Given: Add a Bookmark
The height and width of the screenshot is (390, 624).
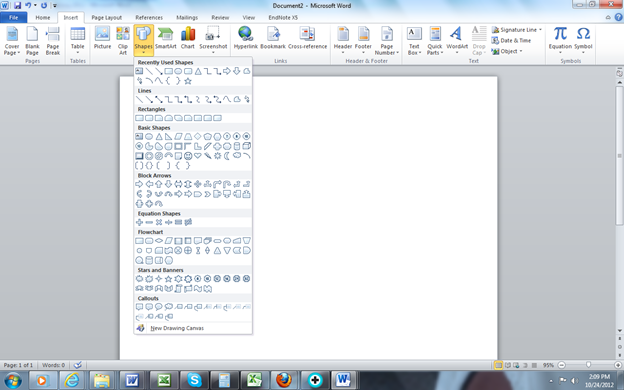Looking at the screenshot, I should [273, 38].
